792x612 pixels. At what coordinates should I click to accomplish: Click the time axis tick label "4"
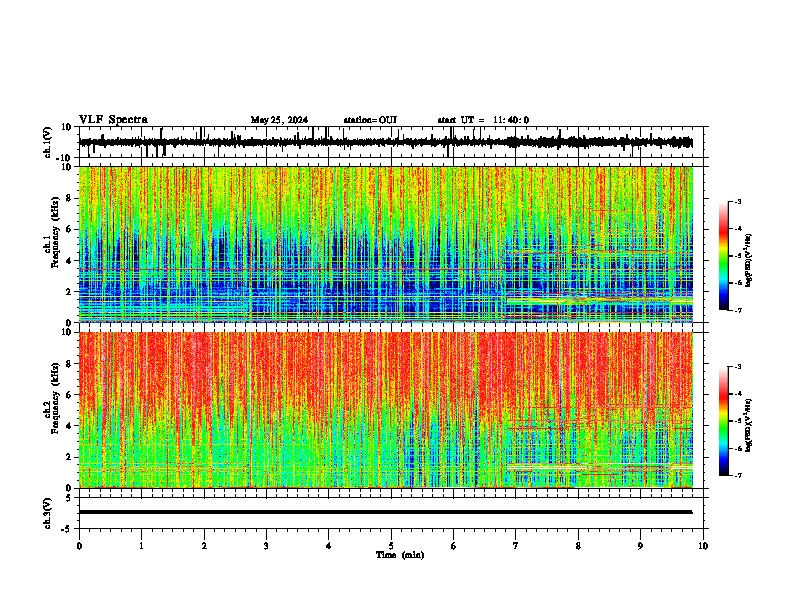pyautogui.click(x=329, y=546)
